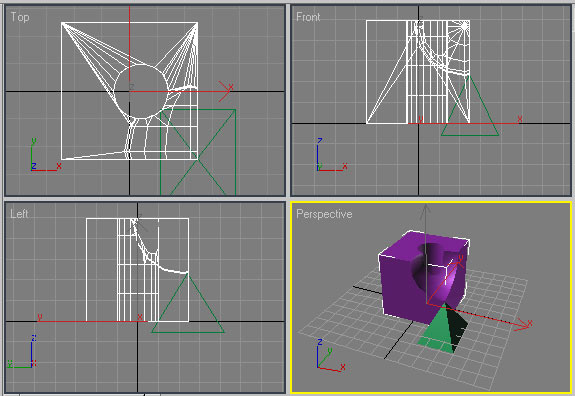Click the Top viewport label
Screen dimensions: 575x396
coord(20,17)
